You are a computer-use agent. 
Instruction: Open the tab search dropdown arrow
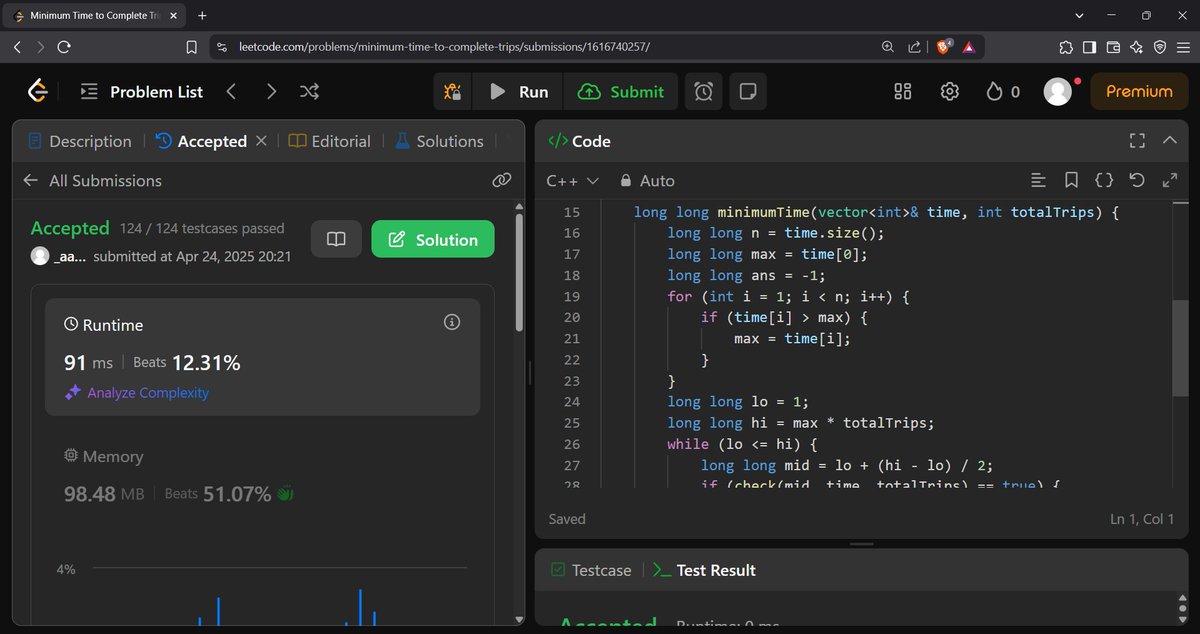[1078, 16]
